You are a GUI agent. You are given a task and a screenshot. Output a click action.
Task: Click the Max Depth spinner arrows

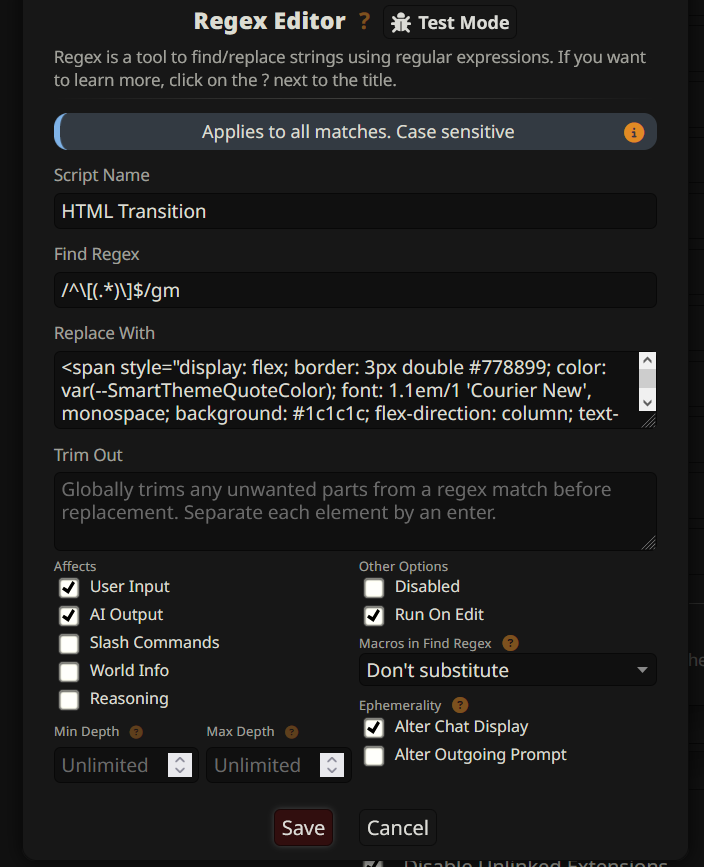(x=332, y=765)
